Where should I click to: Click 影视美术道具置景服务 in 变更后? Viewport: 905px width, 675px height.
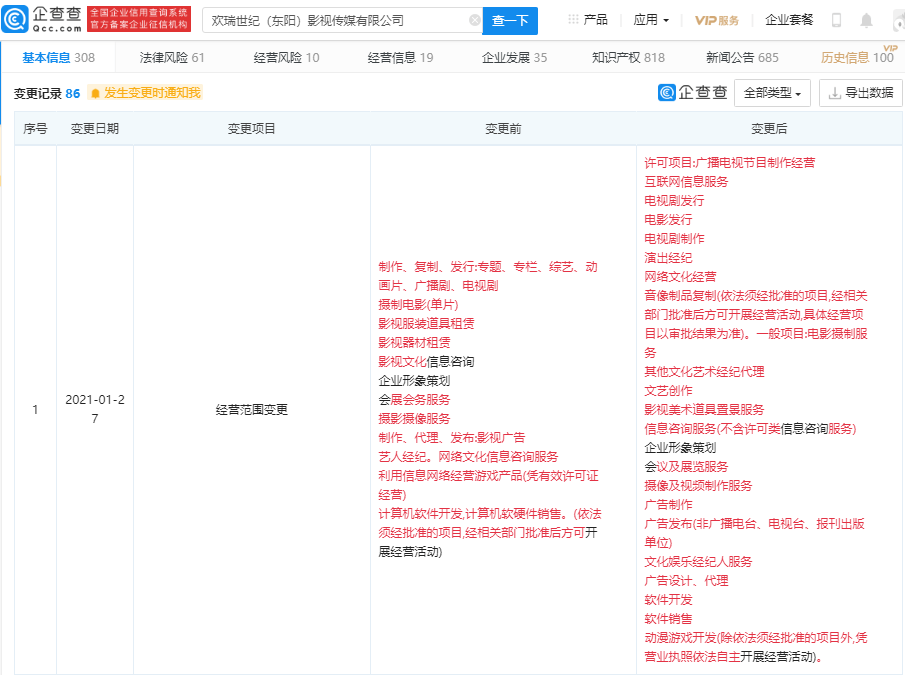(704, 410)
